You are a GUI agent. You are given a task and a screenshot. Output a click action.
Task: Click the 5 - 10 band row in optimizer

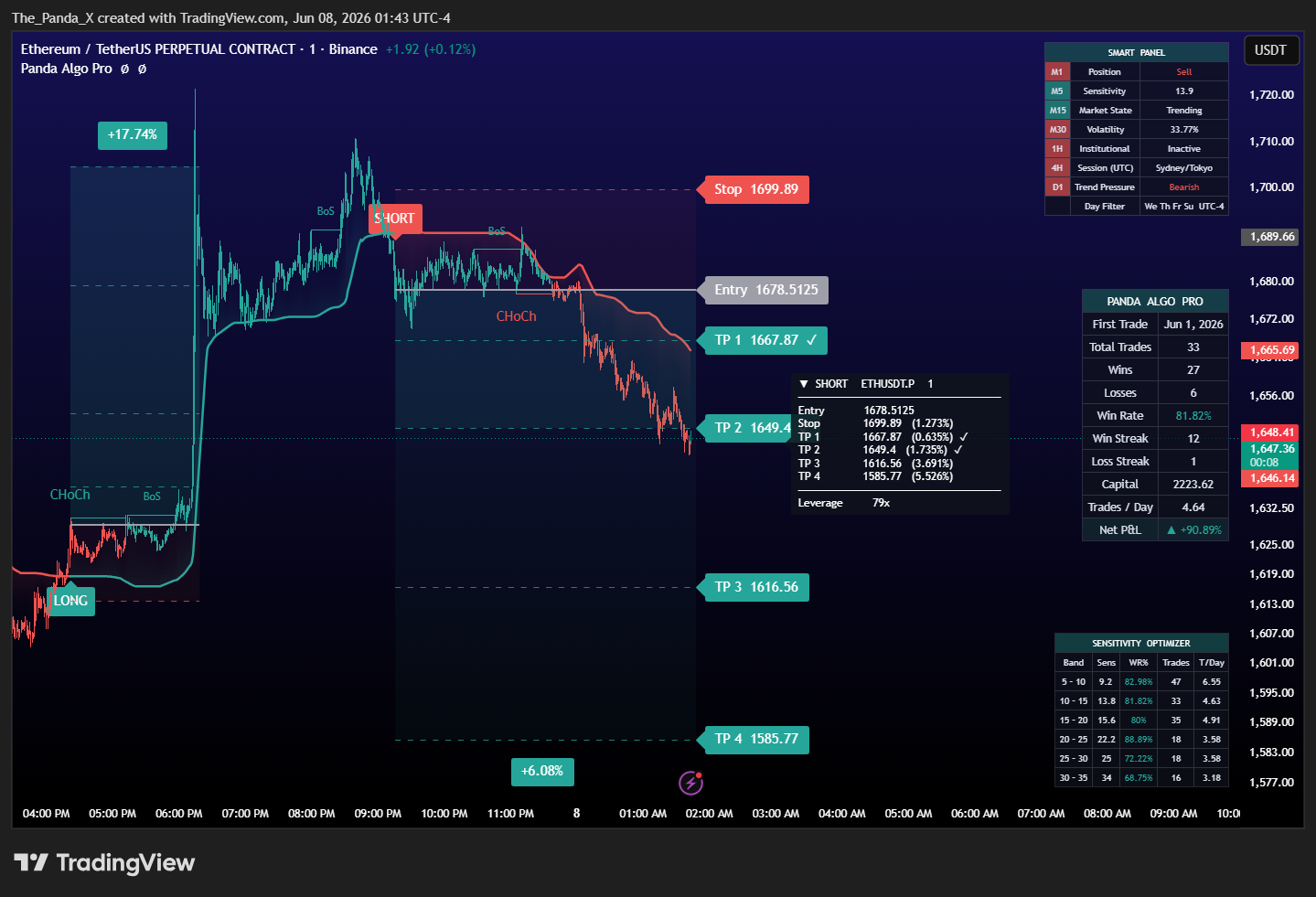point(1141,681)
